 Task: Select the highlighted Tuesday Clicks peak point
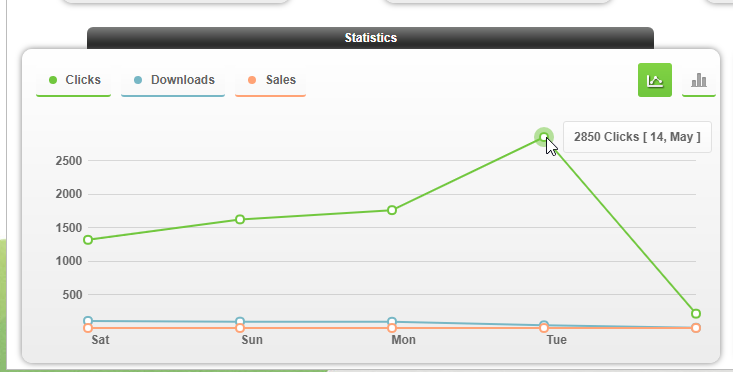(x=544, y=137)
